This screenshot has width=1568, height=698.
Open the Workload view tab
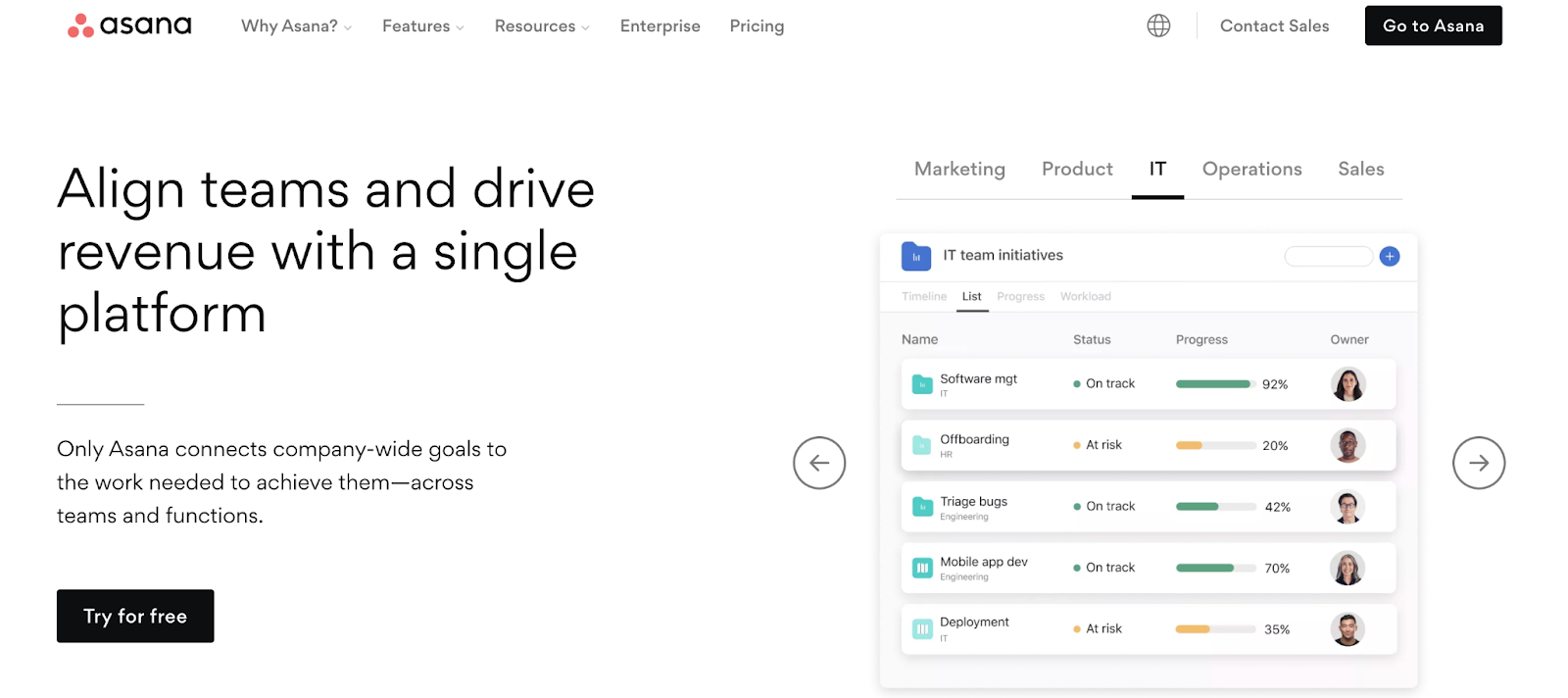point(1085,296)
